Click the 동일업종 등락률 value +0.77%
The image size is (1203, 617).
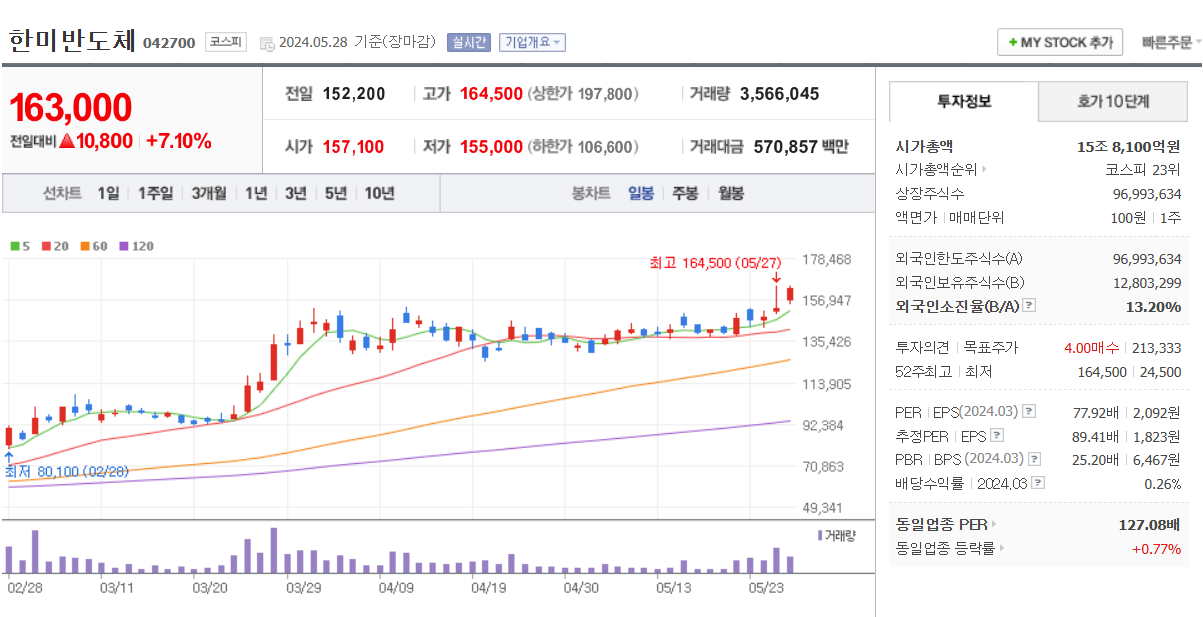tap(1156, 548)
